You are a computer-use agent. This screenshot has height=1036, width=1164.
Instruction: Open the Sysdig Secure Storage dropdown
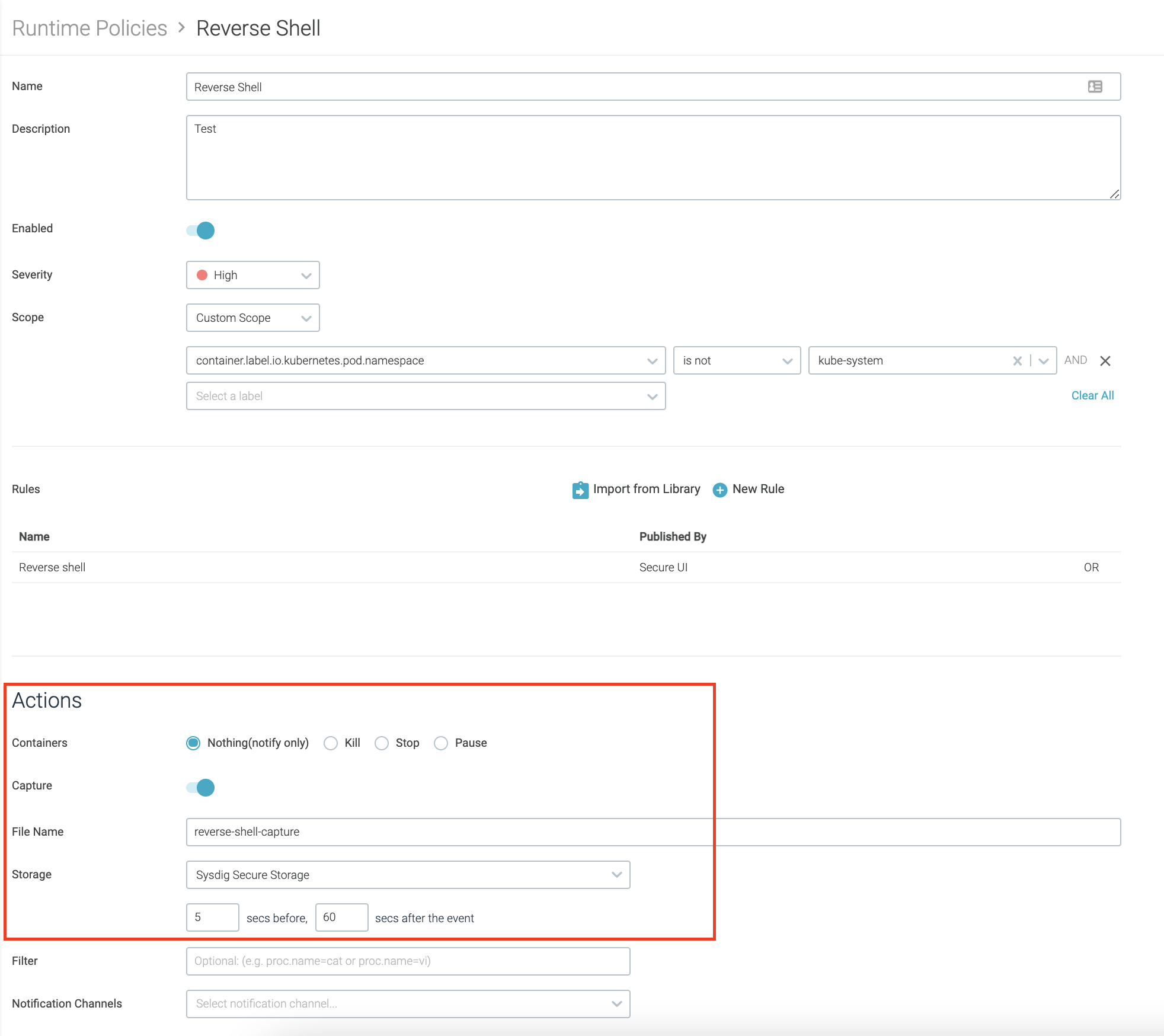coord(408,875)
